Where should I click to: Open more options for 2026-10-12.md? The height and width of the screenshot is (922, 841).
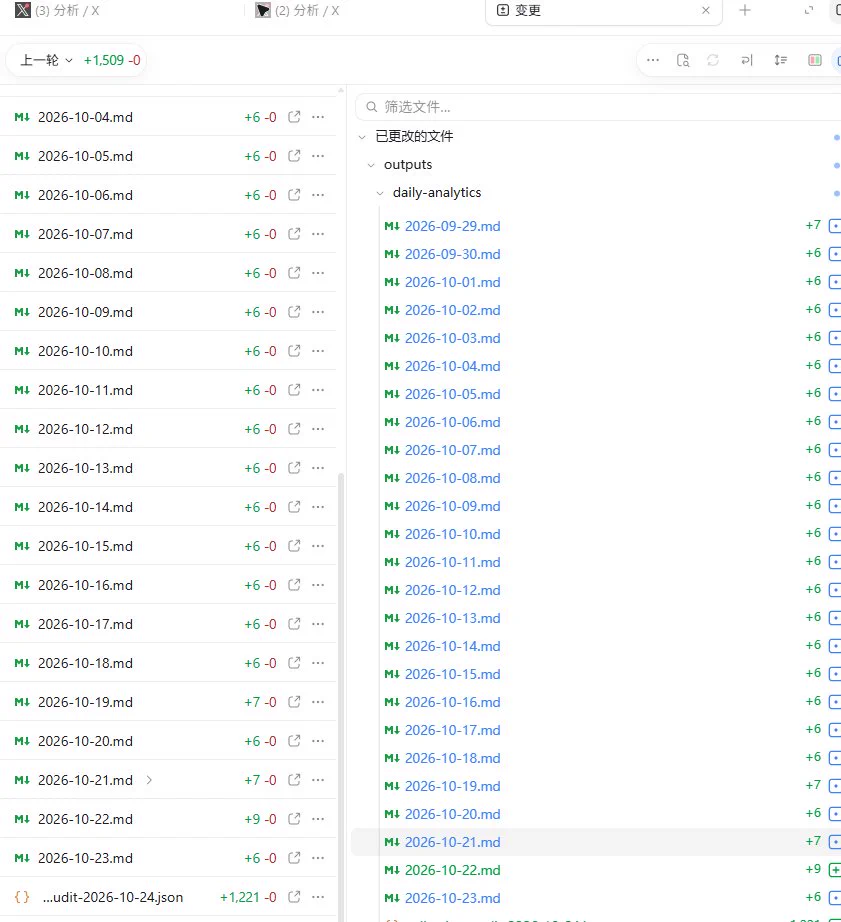pos(318,429)
